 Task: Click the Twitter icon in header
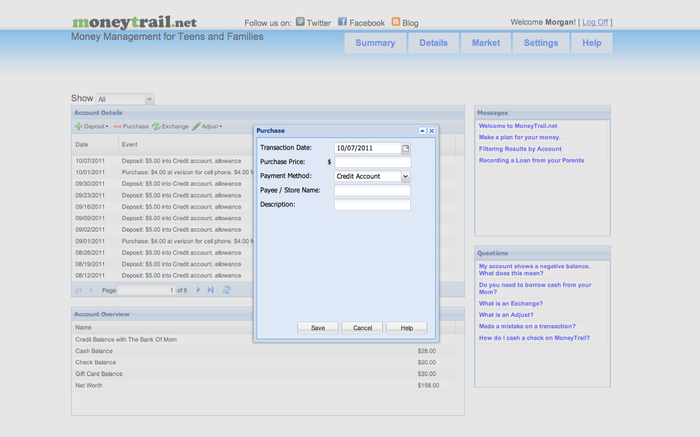[x=300, y=22]
